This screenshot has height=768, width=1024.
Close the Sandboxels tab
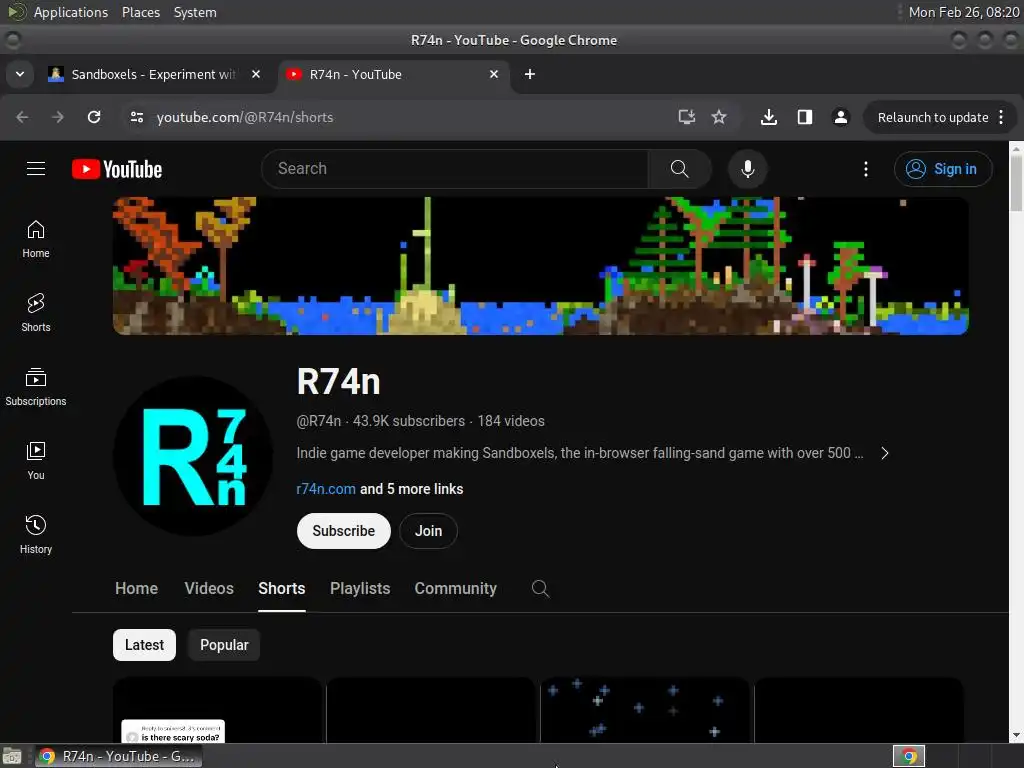point(256,74)
